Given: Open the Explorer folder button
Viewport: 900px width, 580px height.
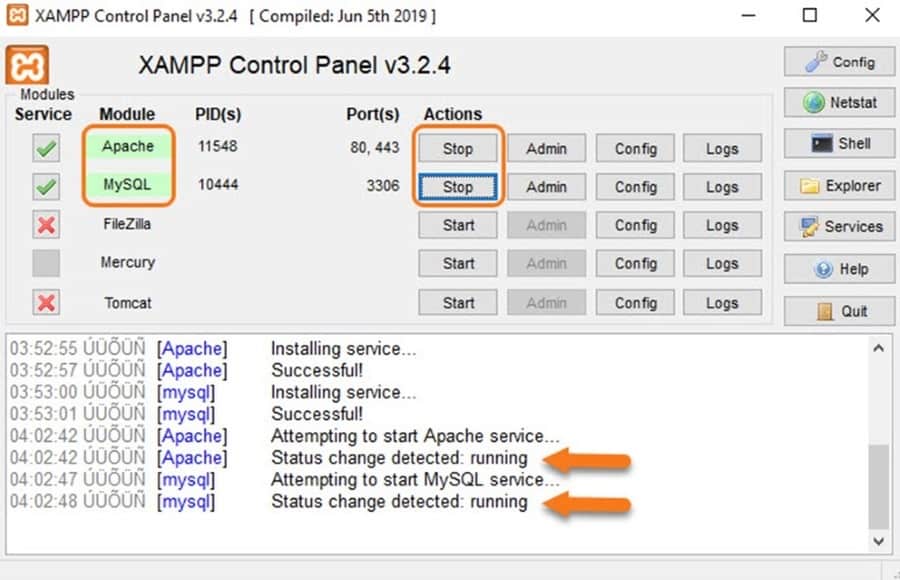Looking at the screenshot, I should 839,185.
